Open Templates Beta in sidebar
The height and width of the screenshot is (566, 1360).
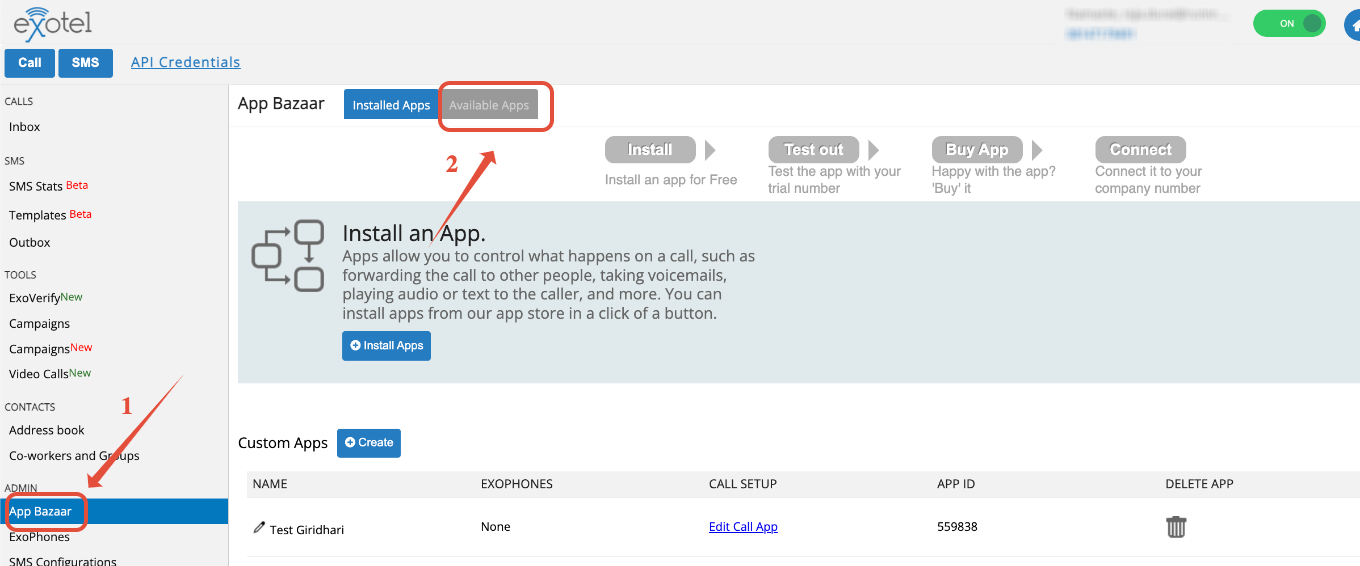pyautogui.click(x=50, y=215)
